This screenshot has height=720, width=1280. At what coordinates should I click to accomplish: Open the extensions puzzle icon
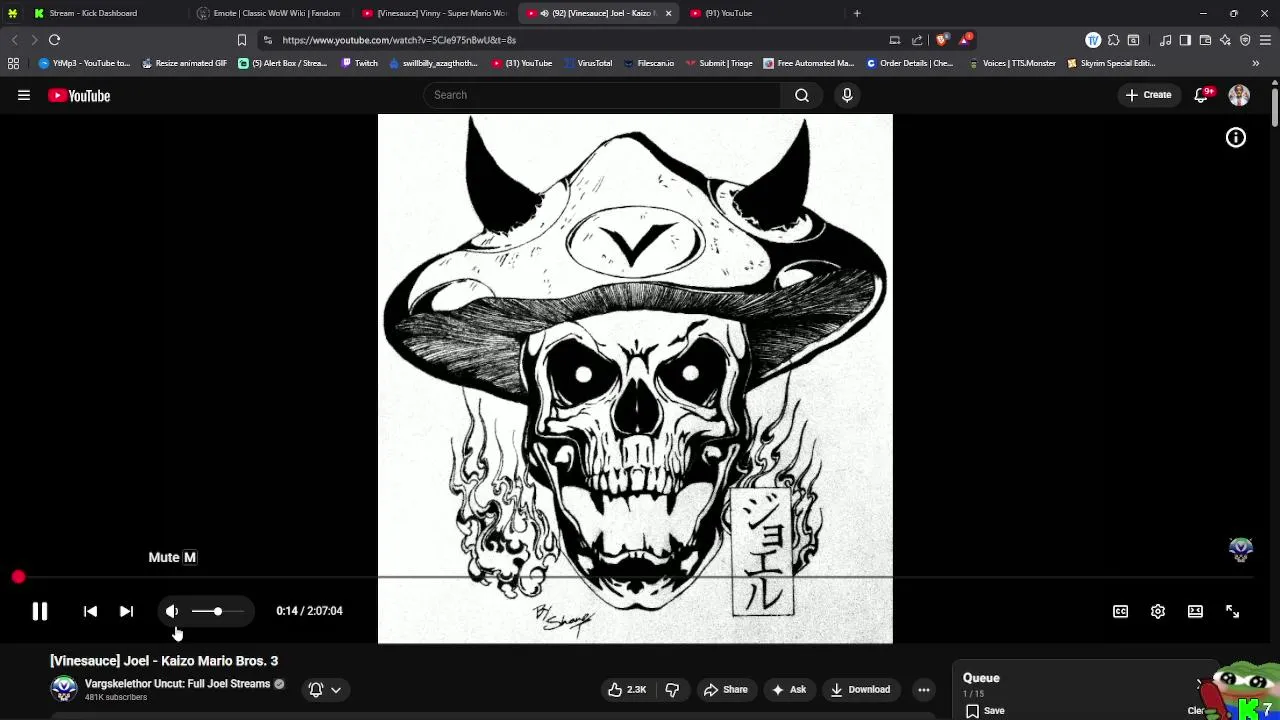point(1113,40)
